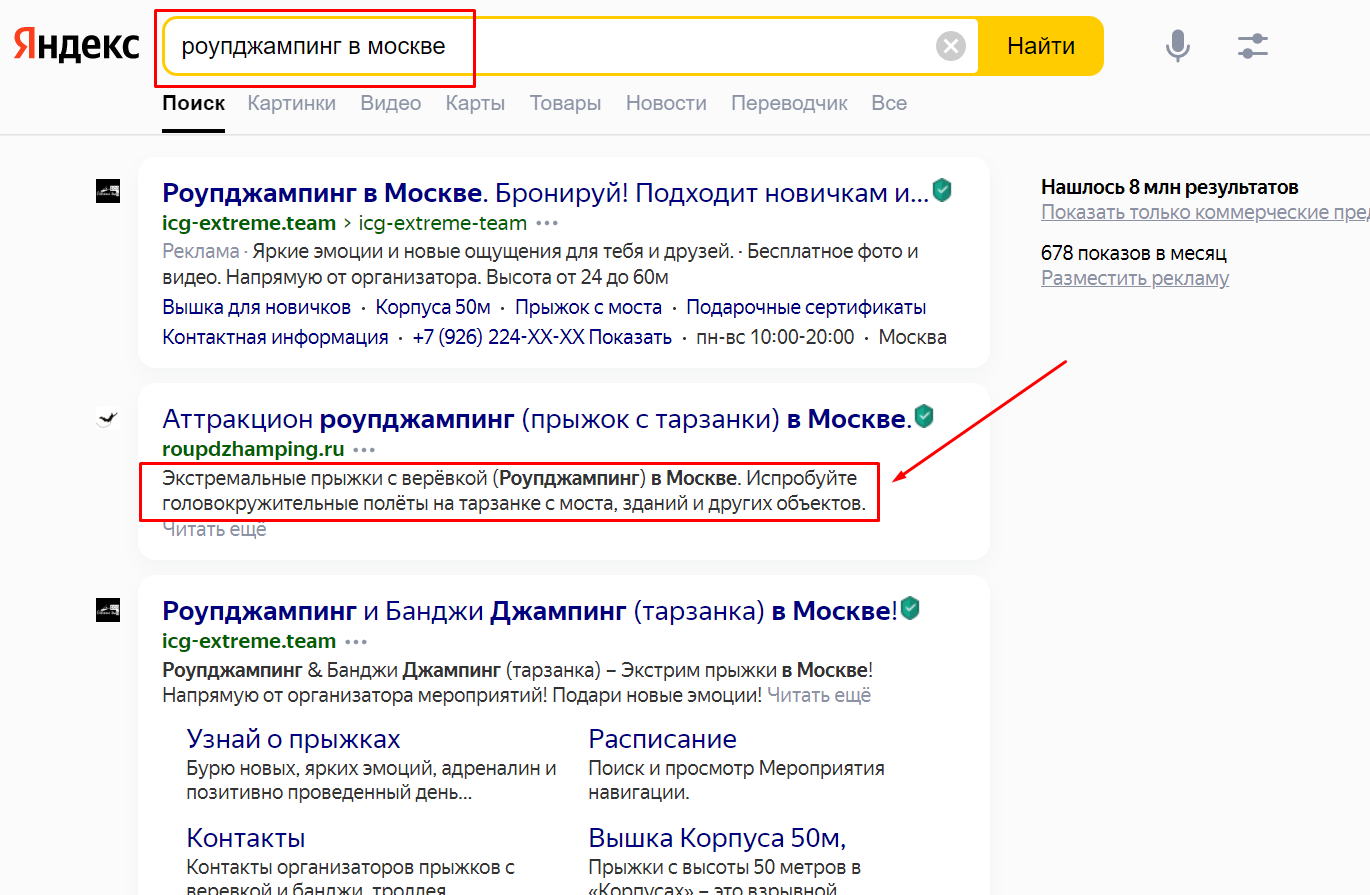Image resolution: width=1370 pixels, height=895 pixels.
Task: Switch to the Видео tab
Action: click(391, 103)
